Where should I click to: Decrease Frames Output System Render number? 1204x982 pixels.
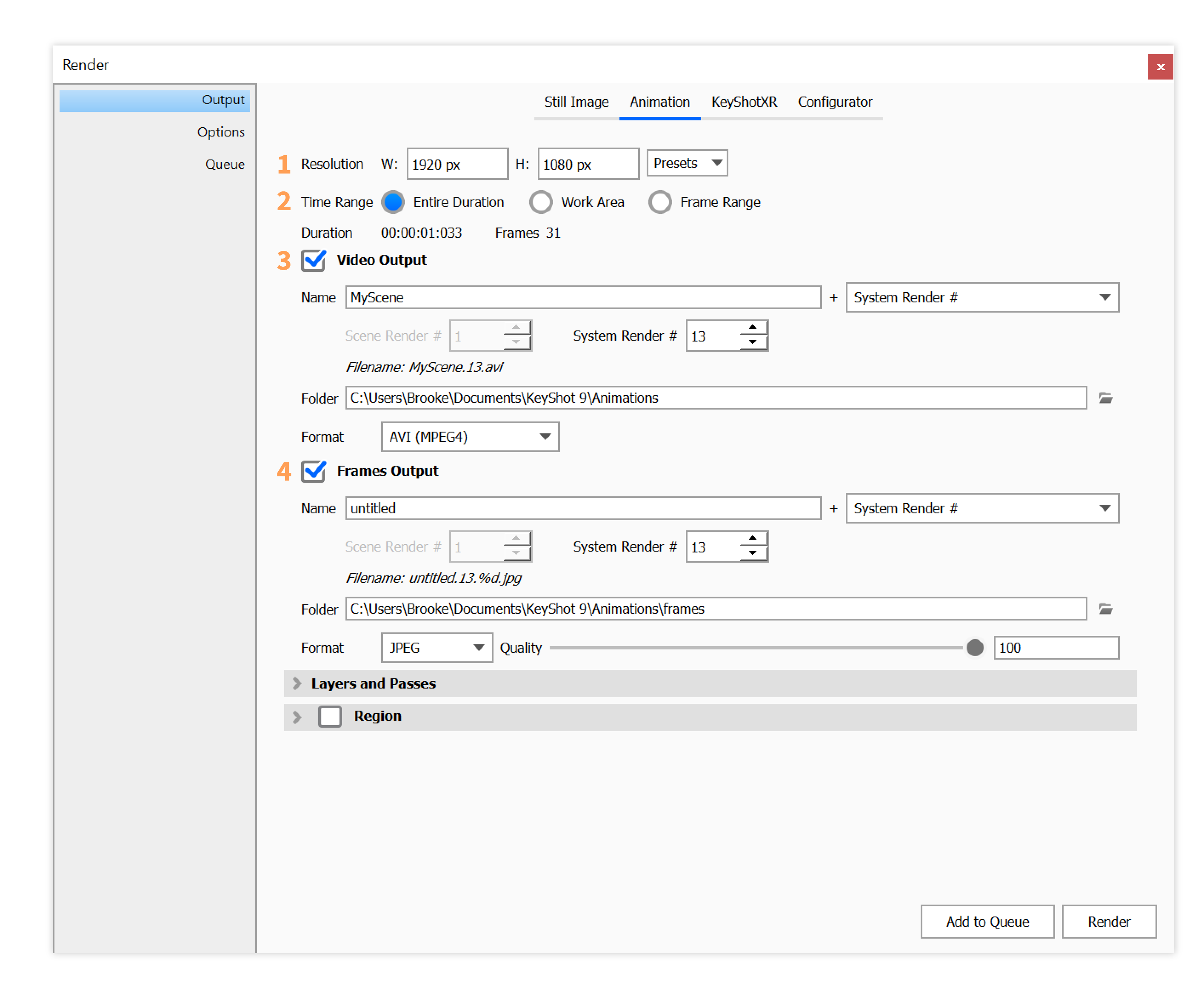click(x=753, y=553)
